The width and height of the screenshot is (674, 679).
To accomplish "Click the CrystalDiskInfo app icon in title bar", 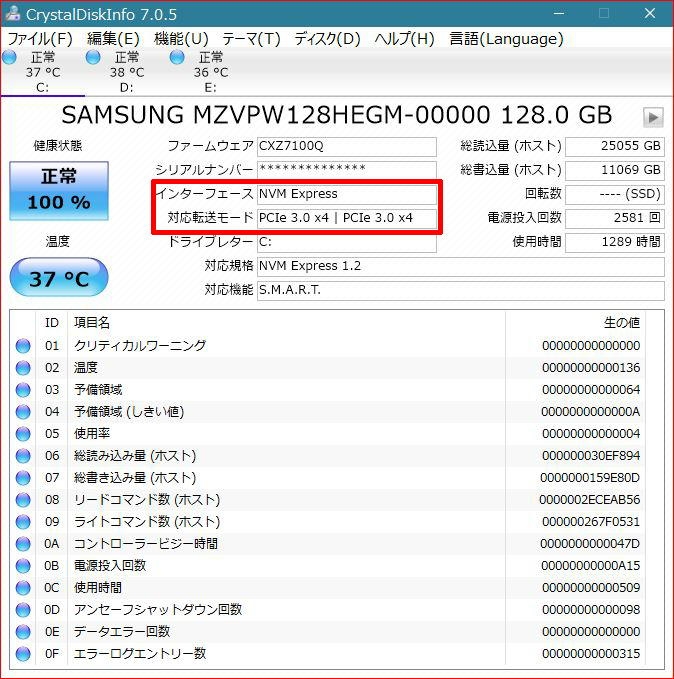I will pyautogui.click(x=12, y=13).
